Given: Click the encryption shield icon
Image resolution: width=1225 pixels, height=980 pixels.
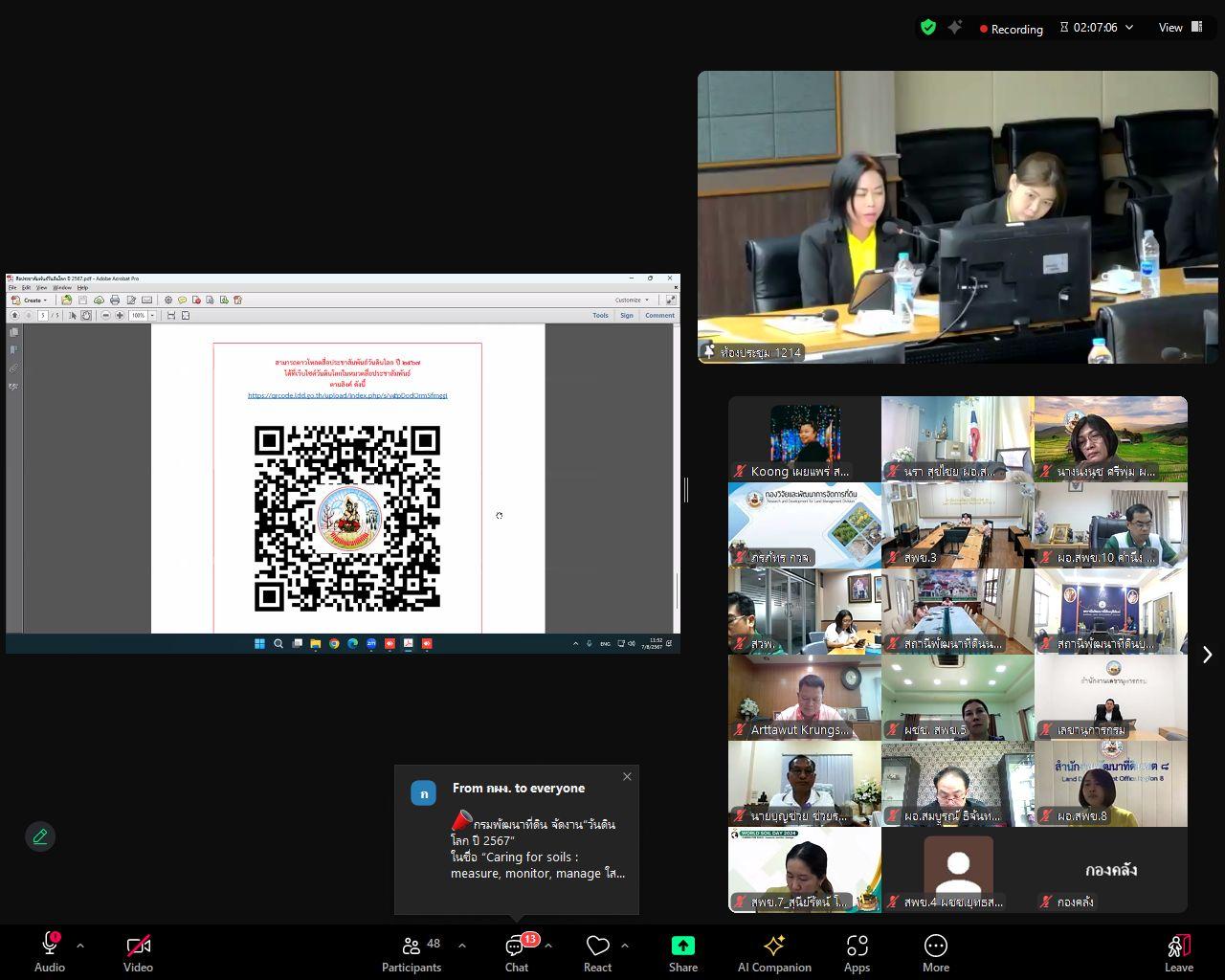Looking at the screenshot, I should pyautogui.click(x=927, y=28).
